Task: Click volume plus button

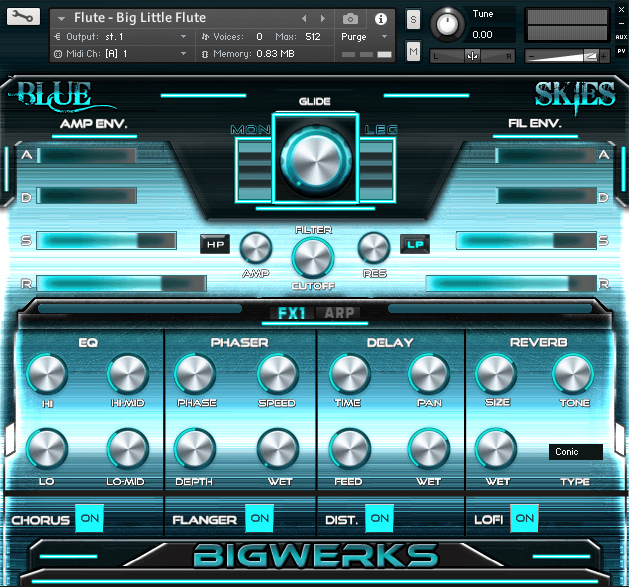Action: [x=603, y=57]
